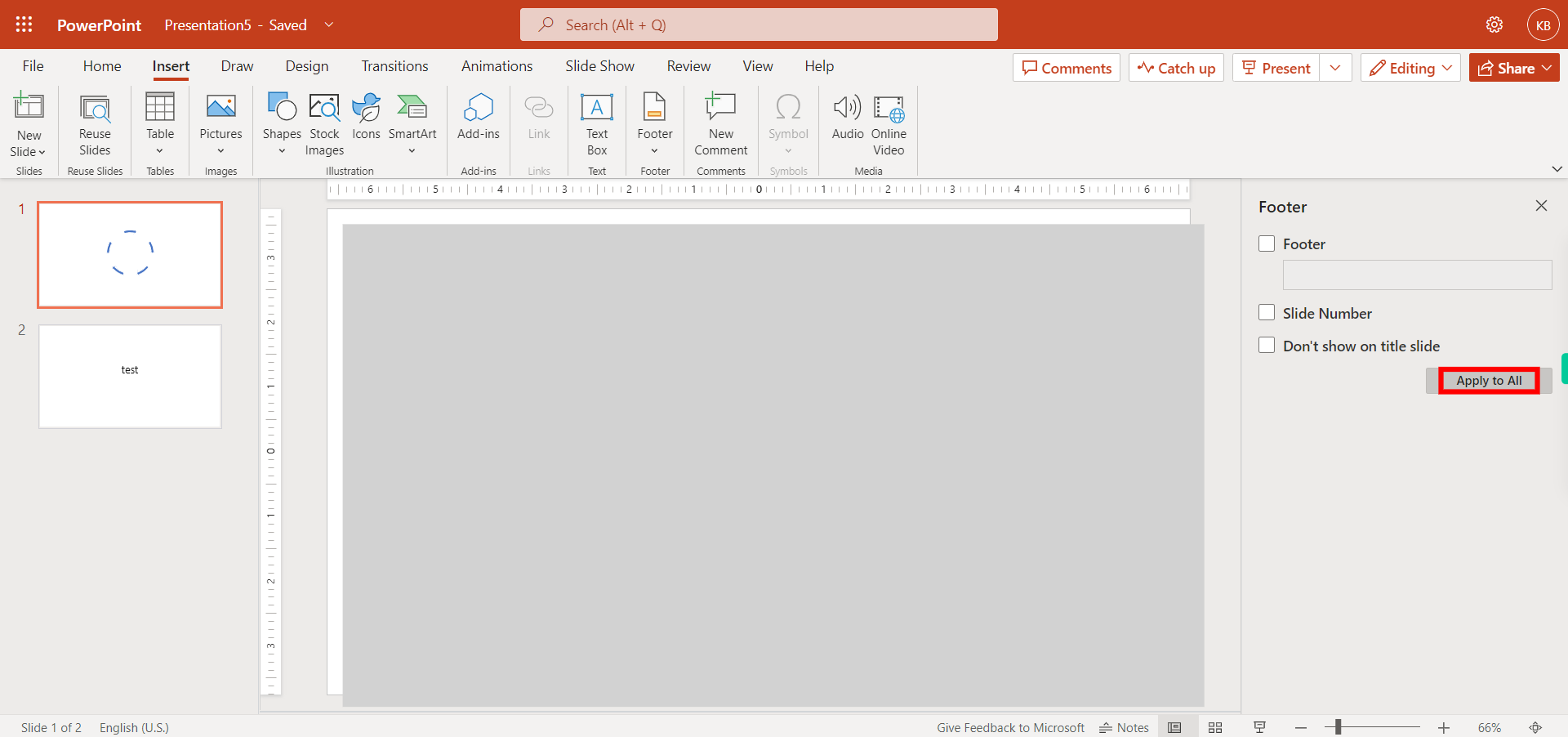Viewport: 1568px width, 737px height.
Task: Open the Editing mode dropdown
Action: pyautogui.click(x=1410, y=68)
